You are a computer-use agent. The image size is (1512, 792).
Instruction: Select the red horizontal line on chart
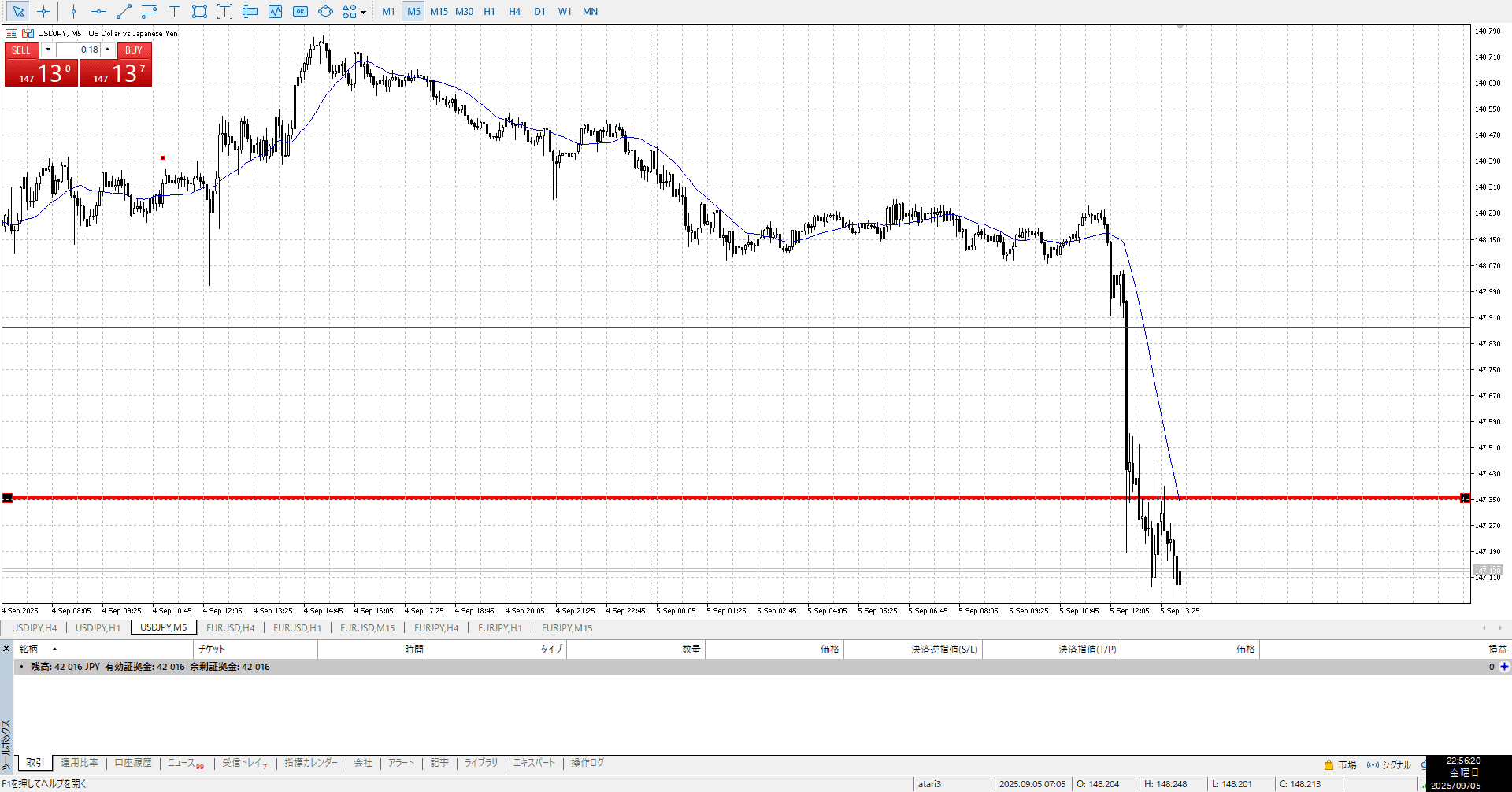coord(551,498)
